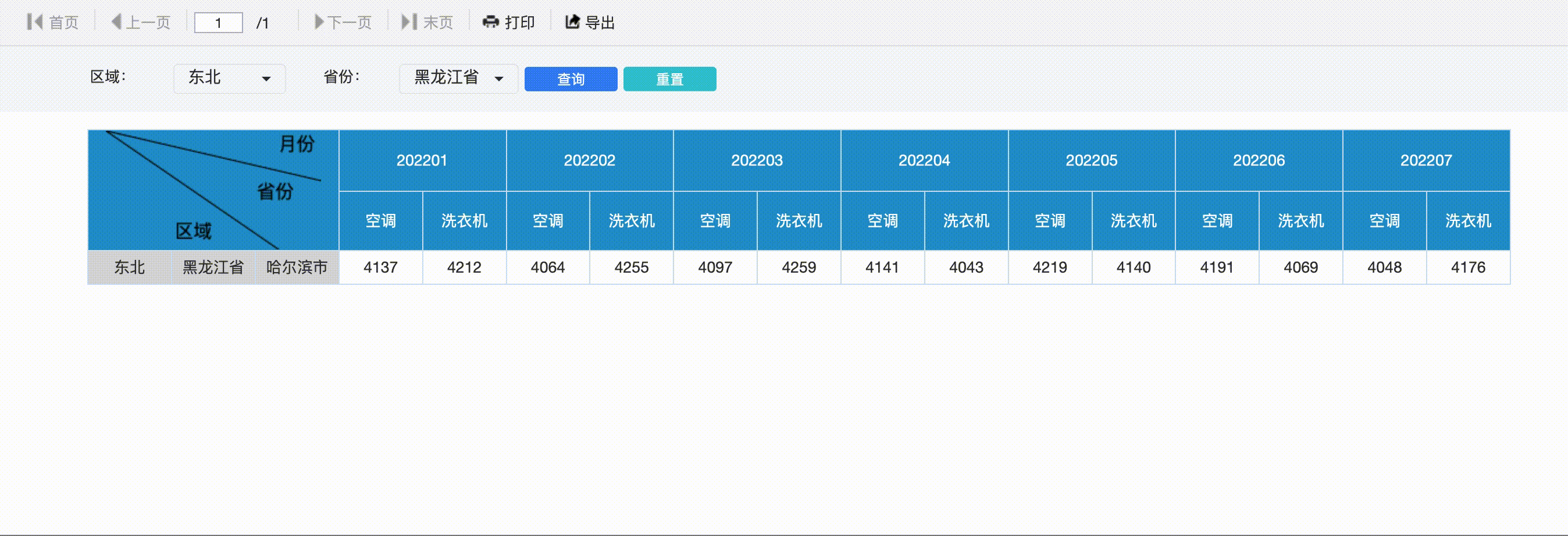The width and height of the screenshot is (1568, 536).
Task: Select cell value 4176
Action: pos(1468,267)
